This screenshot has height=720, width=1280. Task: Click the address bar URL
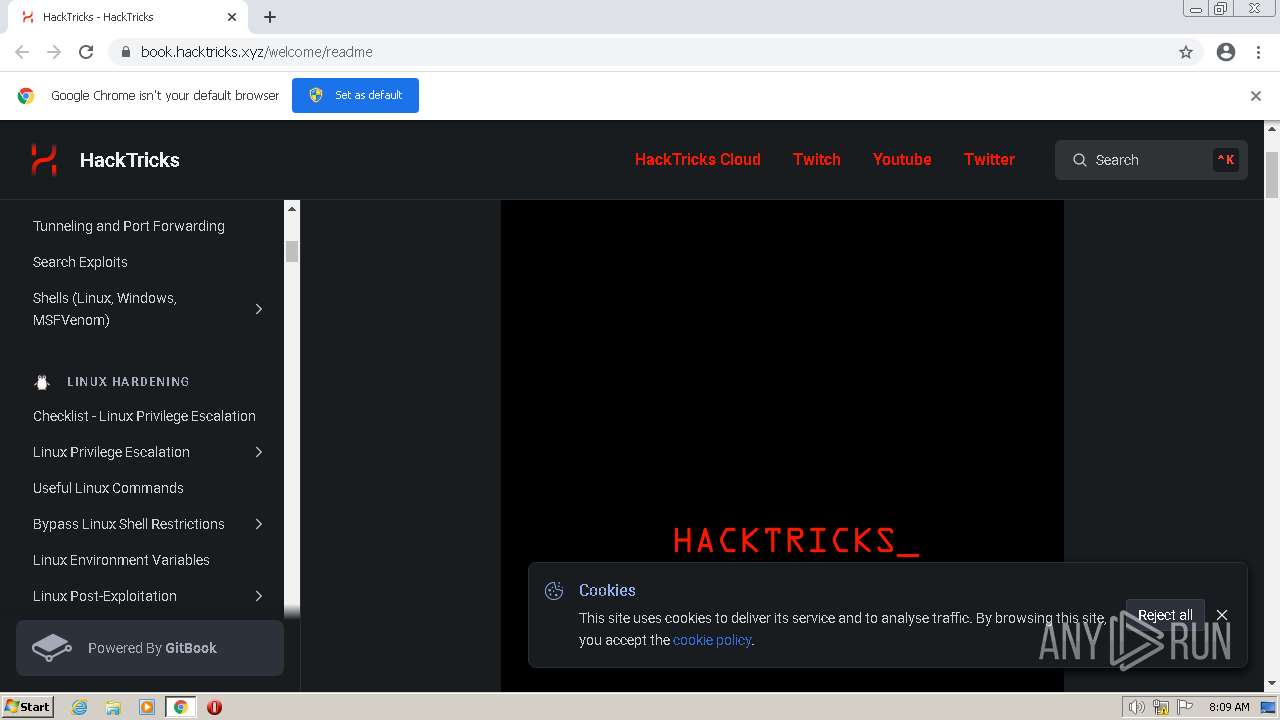point(257,52)
